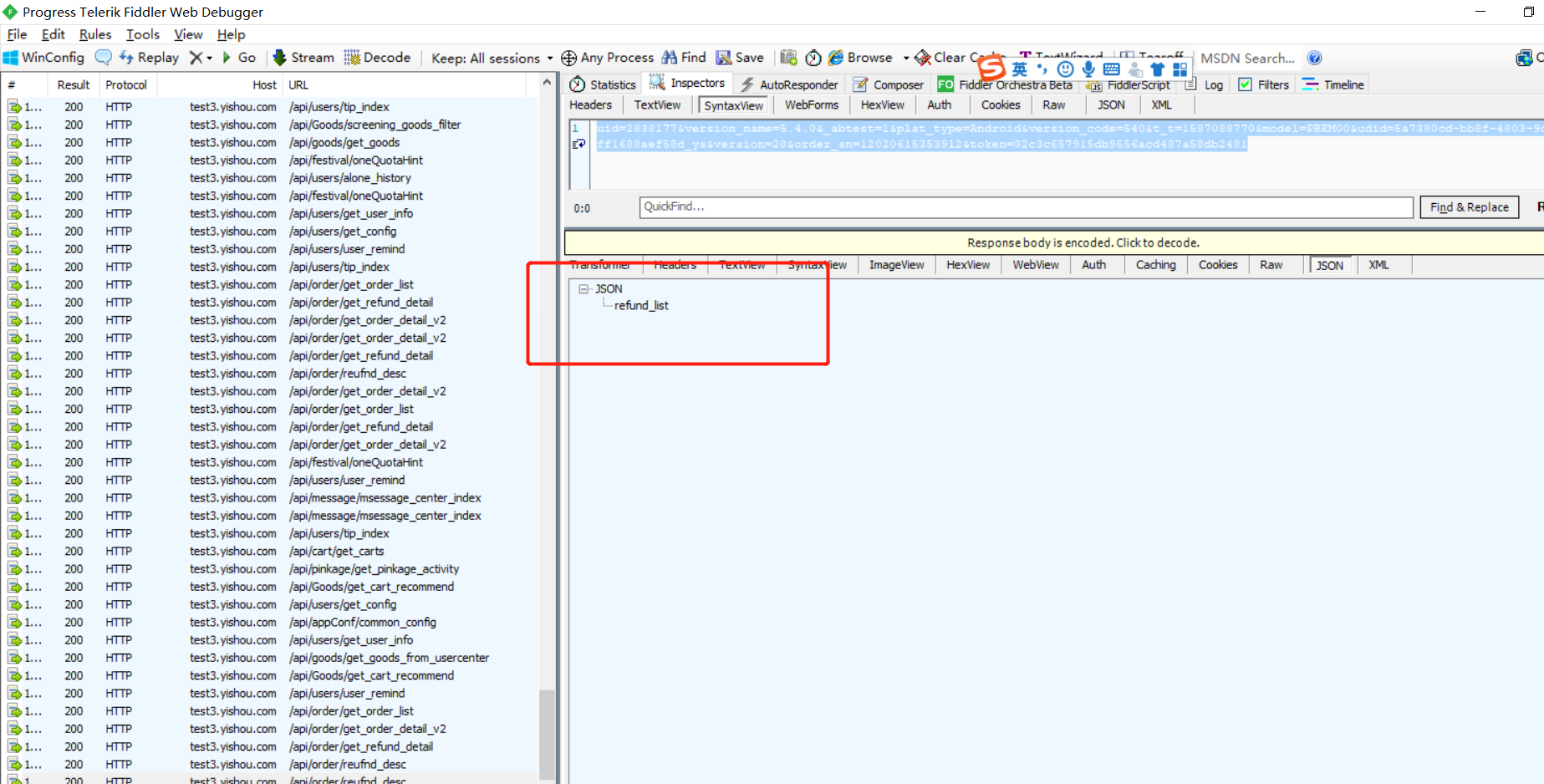Replay the selected sessions
The width and height of the screenshot is (1544, 784).
click(x=149, y=58)
